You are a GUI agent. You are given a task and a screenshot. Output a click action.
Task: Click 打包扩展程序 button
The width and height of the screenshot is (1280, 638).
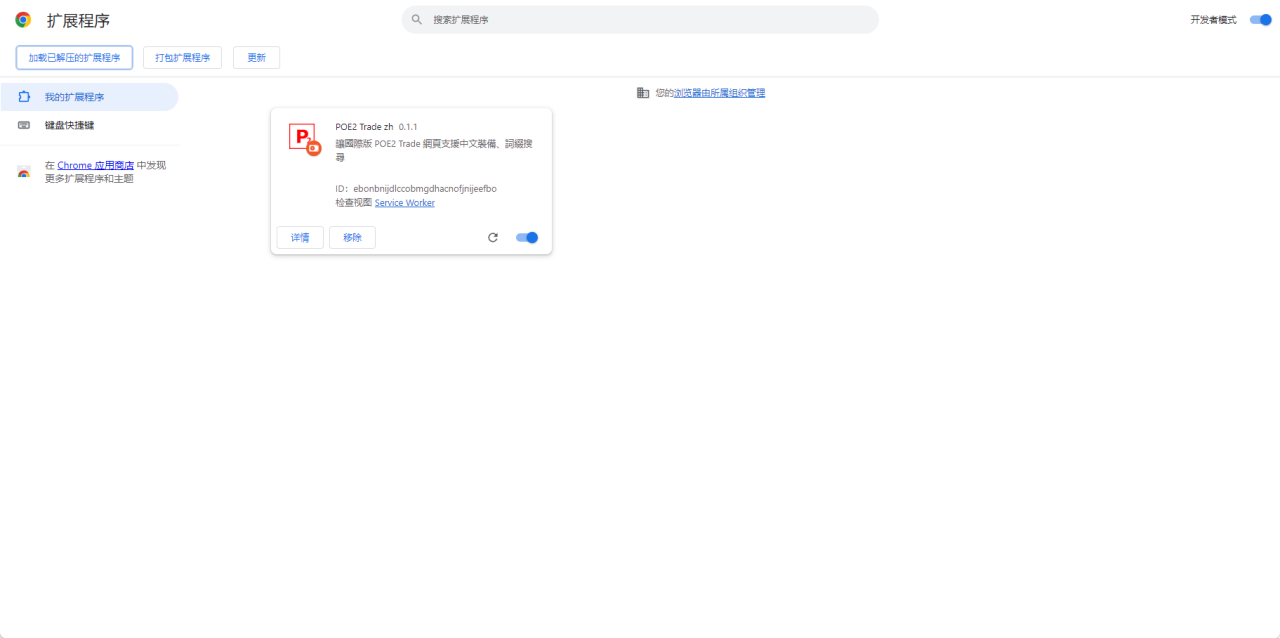point(182,58)
